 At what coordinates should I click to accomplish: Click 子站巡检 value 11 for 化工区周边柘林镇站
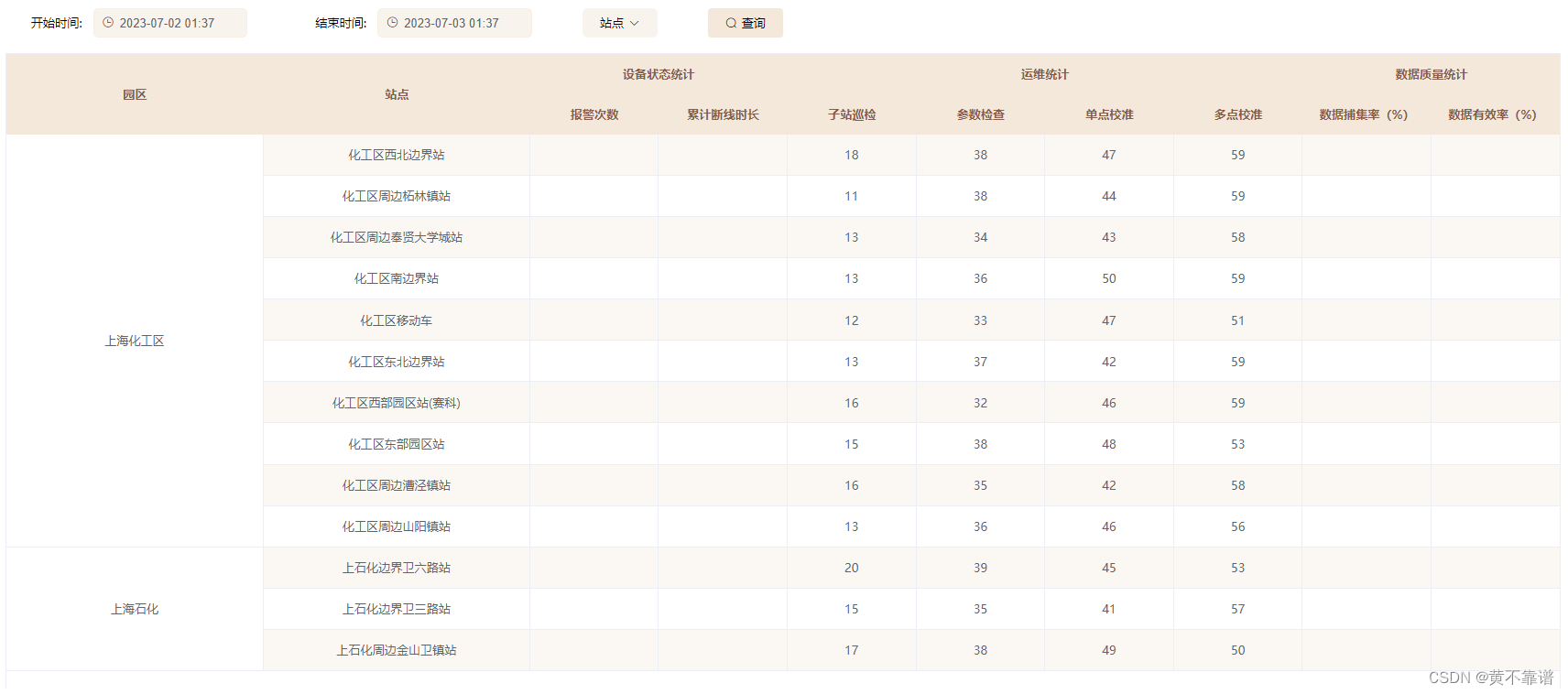852,196
